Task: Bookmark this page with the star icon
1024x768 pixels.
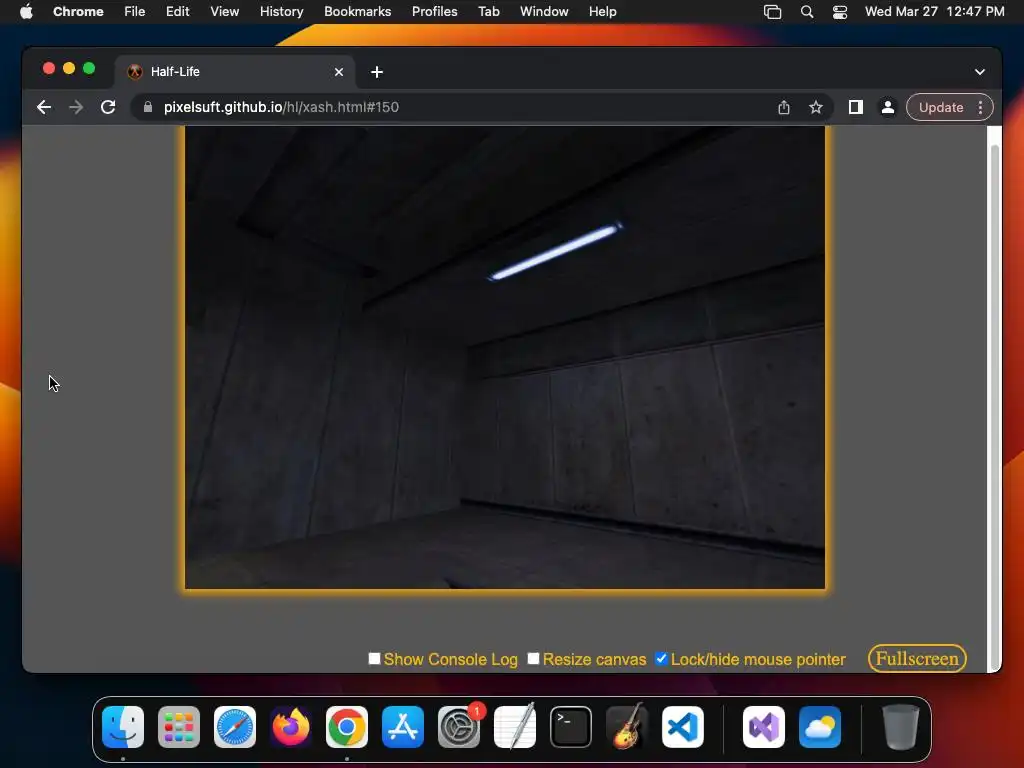Action: pyautogui.click(x=816, y=107)
